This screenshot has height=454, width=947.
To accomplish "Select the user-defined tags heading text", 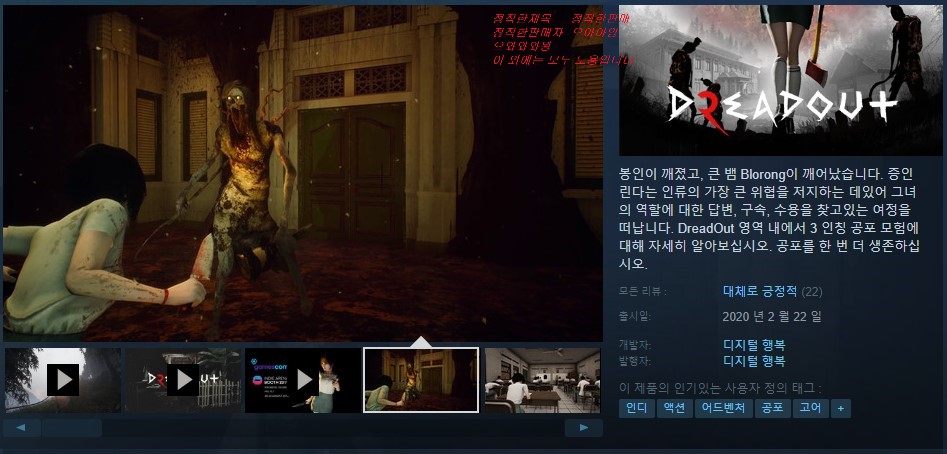I will [x=721, y=388].
